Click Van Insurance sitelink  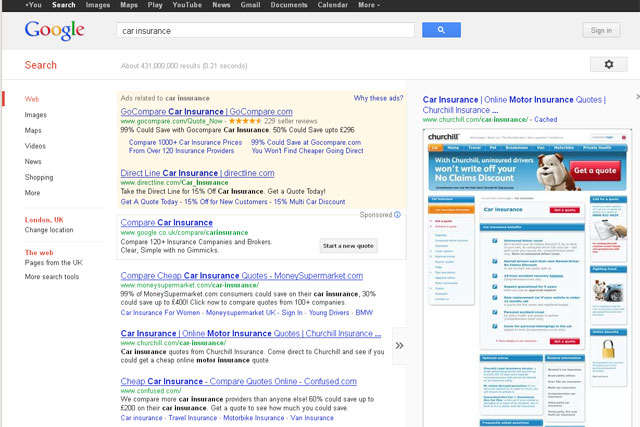(x=312, y=418)
